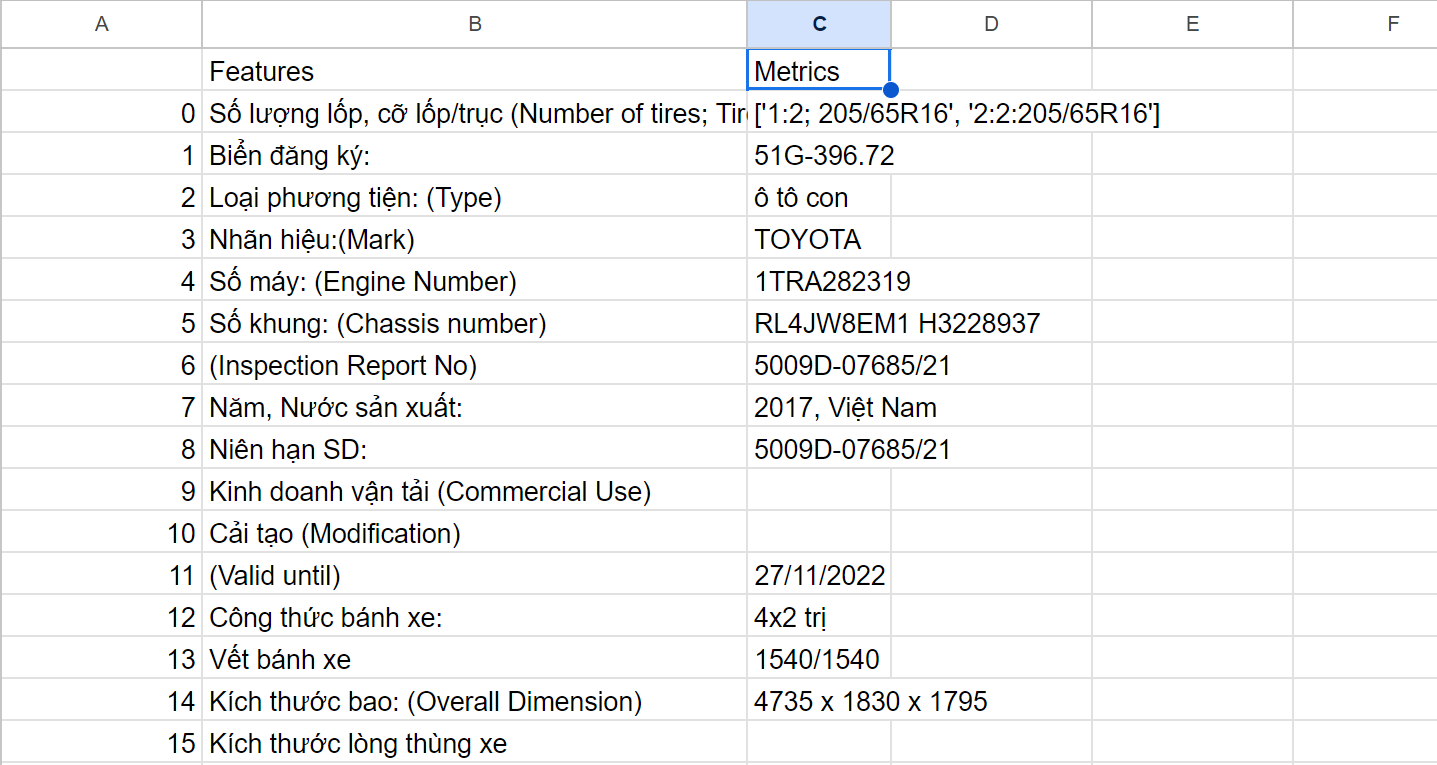Select row header 9 beside 'Kinh doanh vận tải'
This screenshot has width=1437, height=765.
click(101, 490)
